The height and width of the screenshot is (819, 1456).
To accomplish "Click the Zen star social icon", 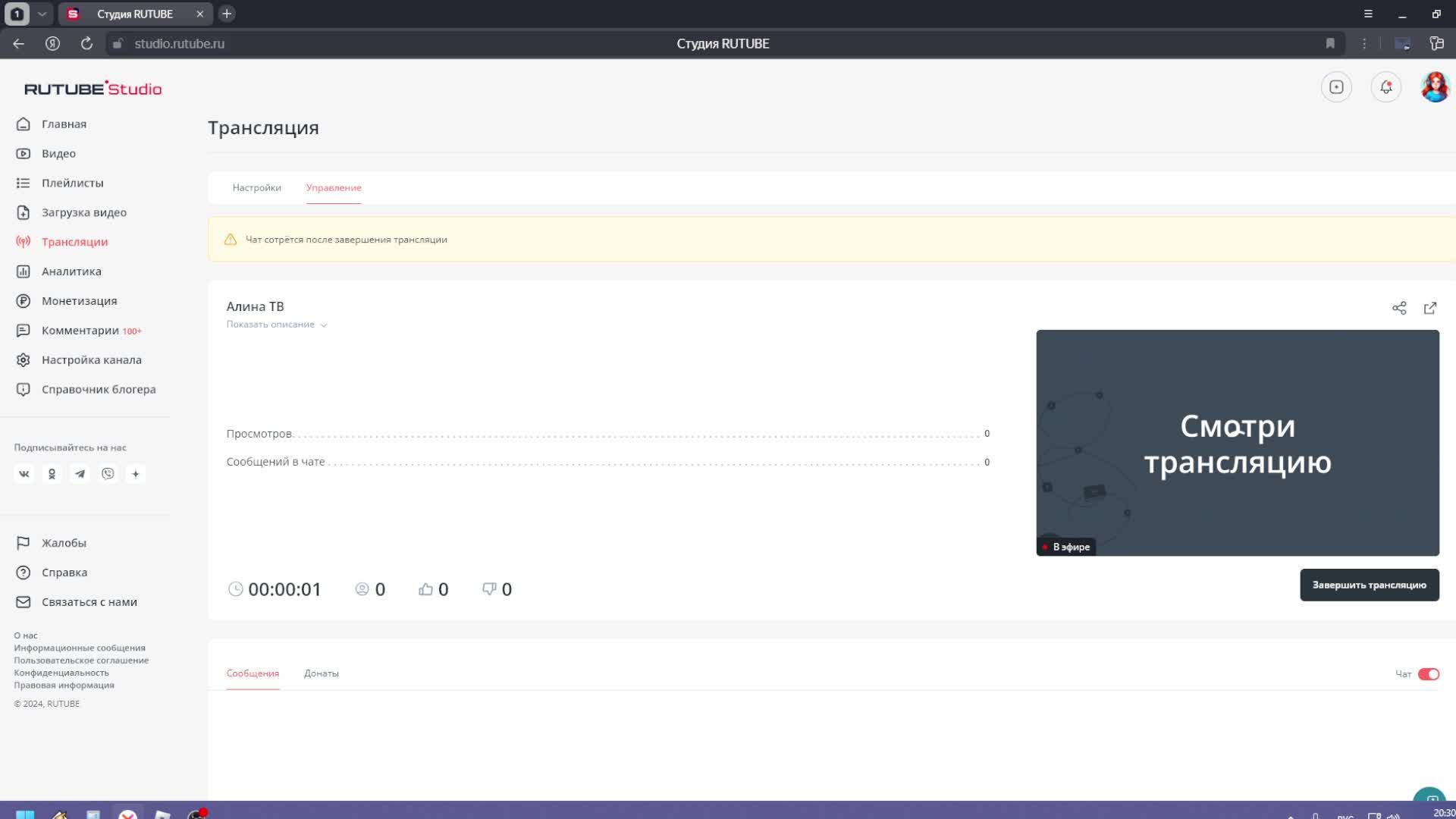I will click(x=136, y=474).
